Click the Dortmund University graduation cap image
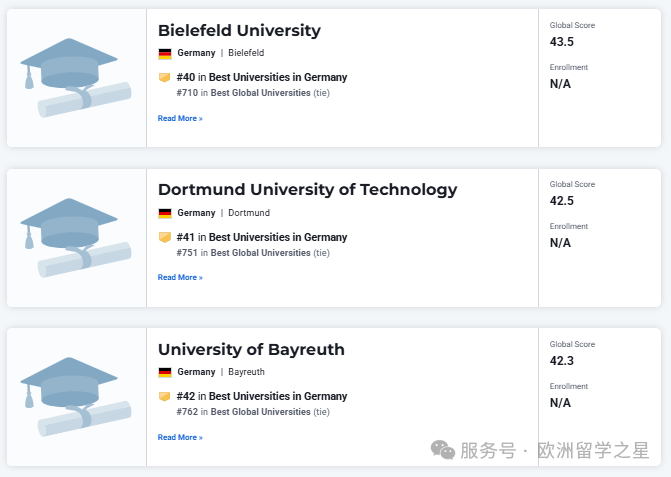The width and height of the screenshot is (671, 477). pos(76,237)
